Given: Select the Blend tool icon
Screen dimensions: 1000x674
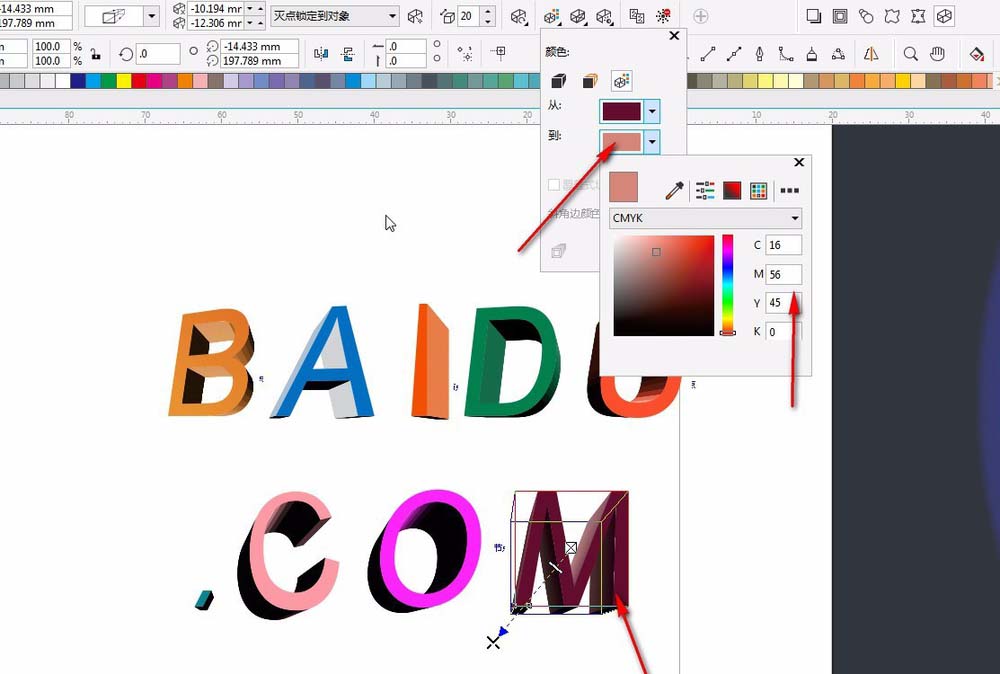Looking at the screenshot, I should coord(866,17).
